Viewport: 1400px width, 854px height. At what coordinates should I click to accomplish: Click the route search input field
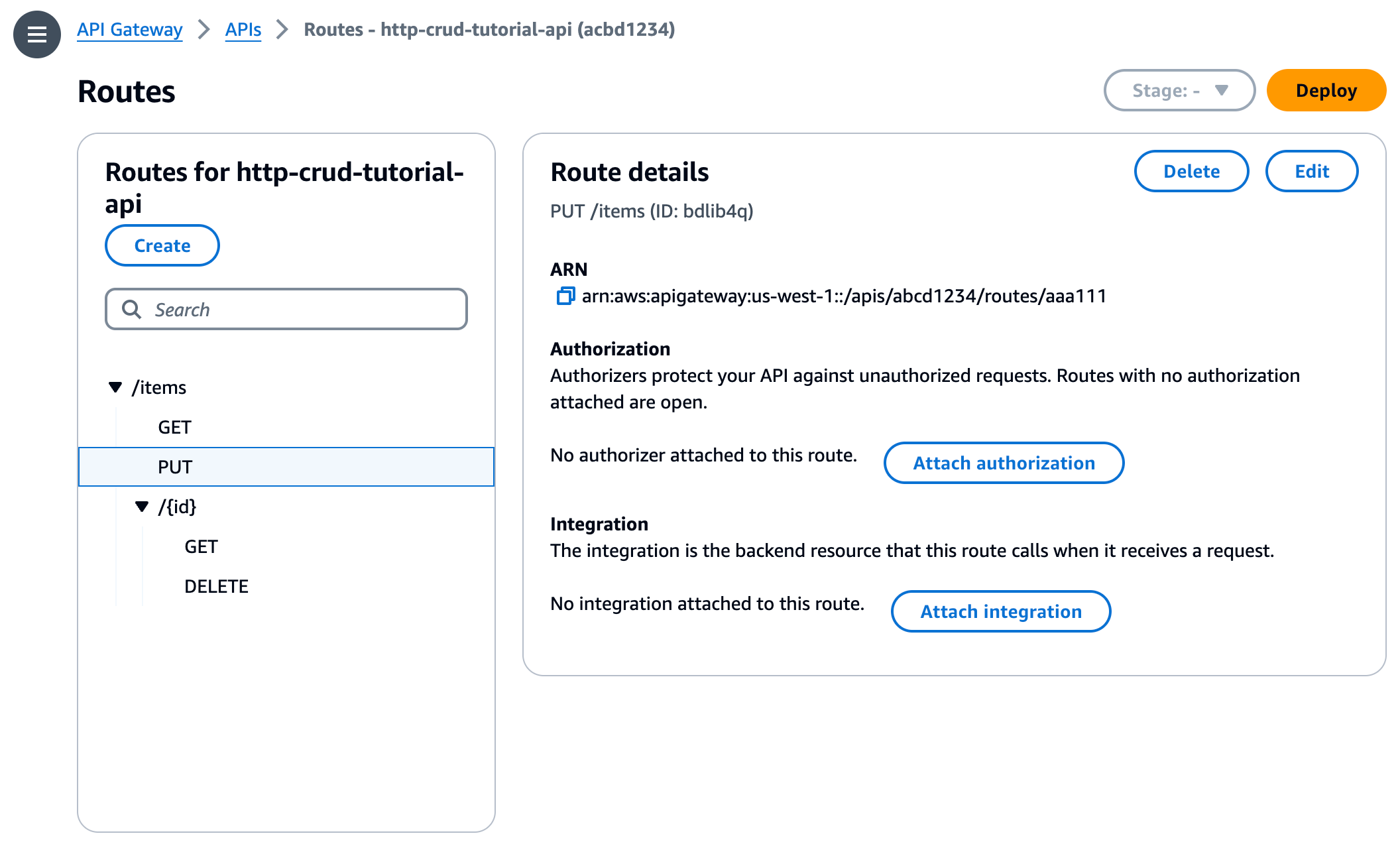[x=287, y=308]
